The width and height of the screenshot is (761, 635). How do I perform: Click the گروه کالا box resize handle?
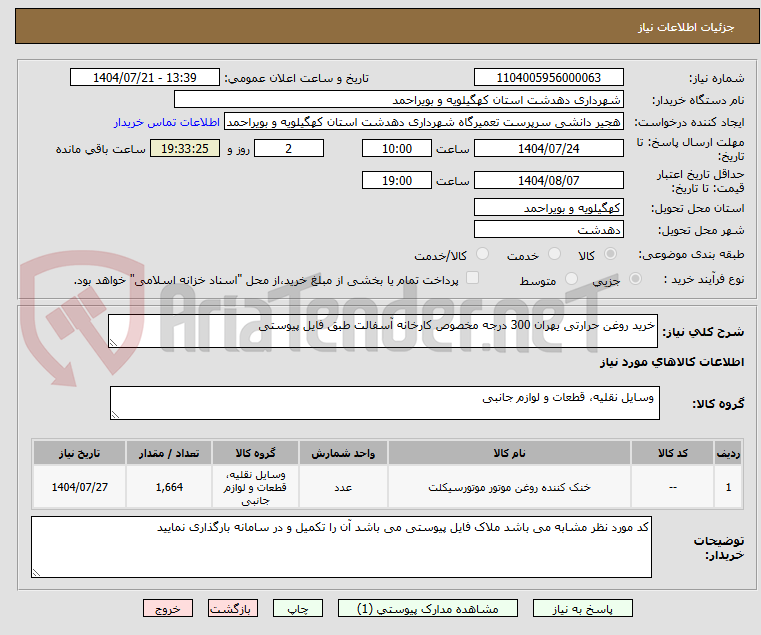point(115,415)
